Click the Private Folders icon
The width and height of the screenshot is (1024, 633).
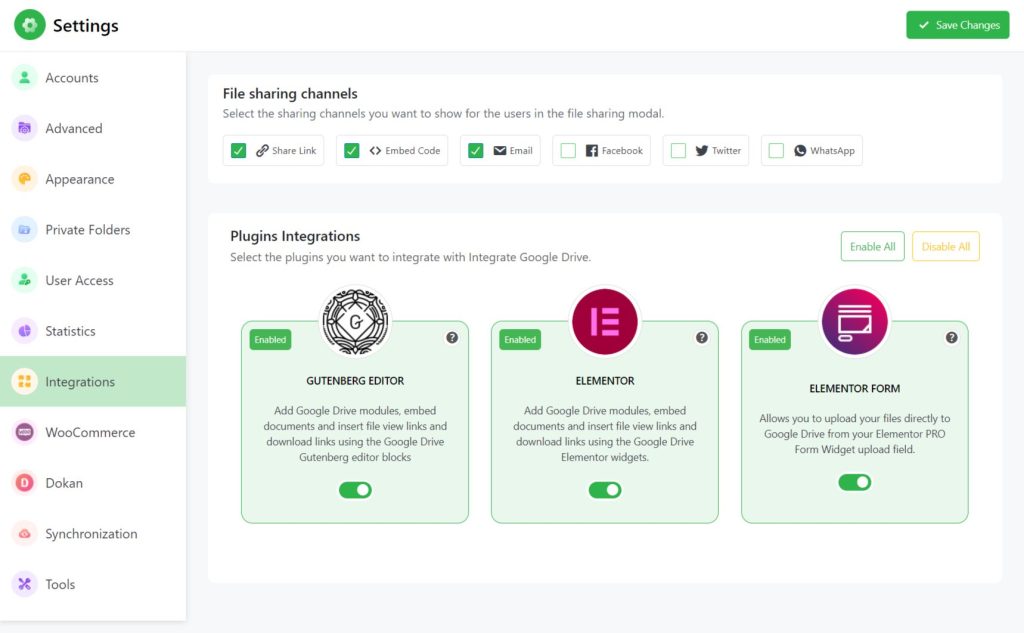[x=25, y=229]
